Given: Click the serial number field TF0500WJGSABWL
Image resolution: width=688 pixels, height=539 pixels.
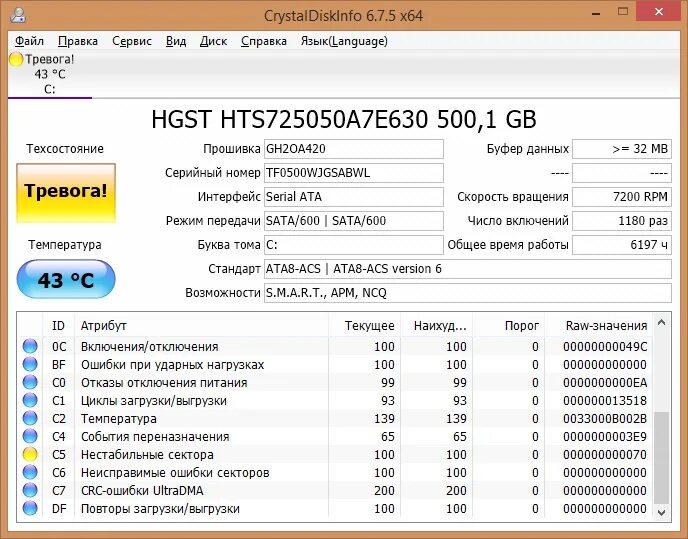Looking at the screenshot, I should [x=354, y=173].
